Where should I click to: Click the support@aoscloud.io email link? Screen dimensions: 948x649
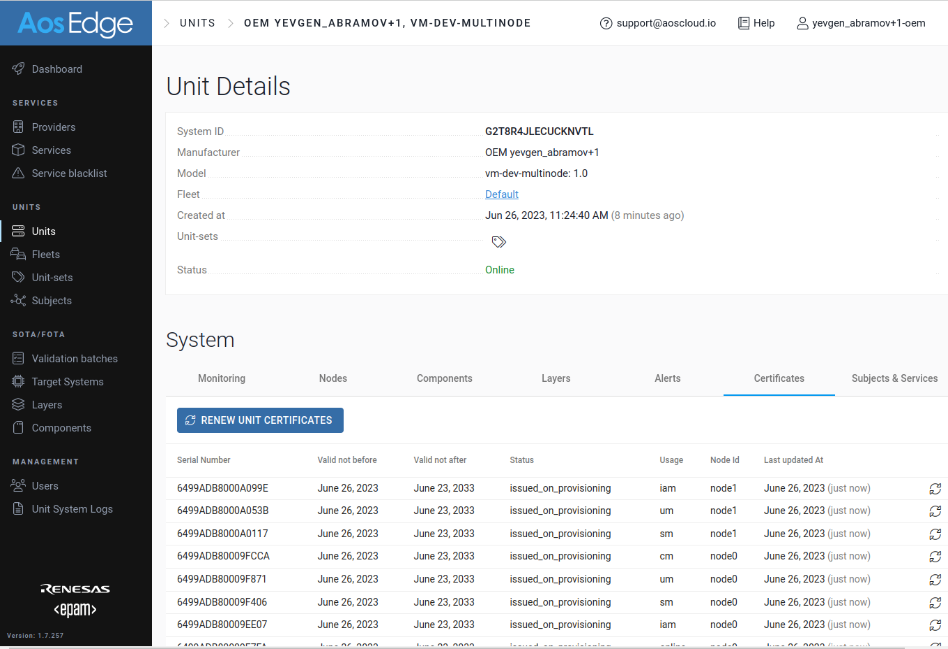coord(664,23)
